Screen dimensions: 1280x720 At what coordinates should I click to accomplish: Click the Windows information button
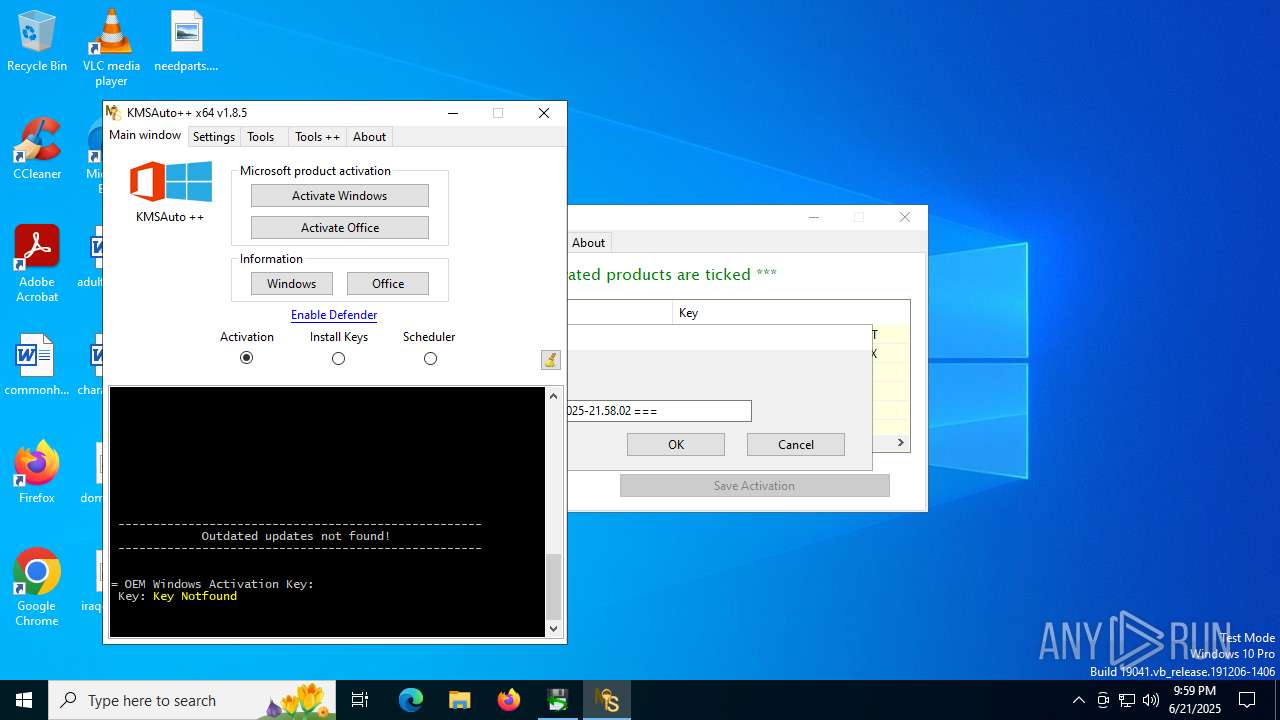click(x=291, y=284)
